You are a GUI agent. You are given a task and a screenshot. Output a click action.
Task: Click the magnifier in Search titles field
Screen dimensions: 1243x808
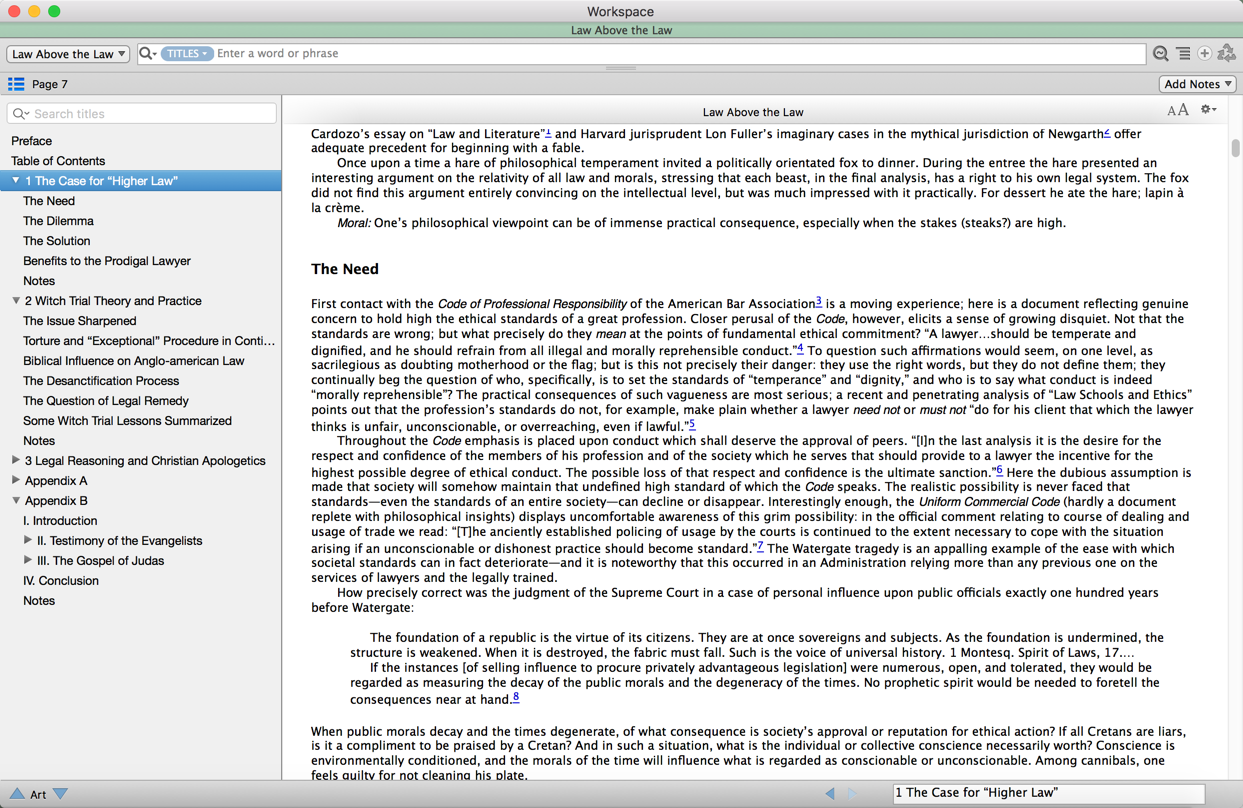(20, 114)
